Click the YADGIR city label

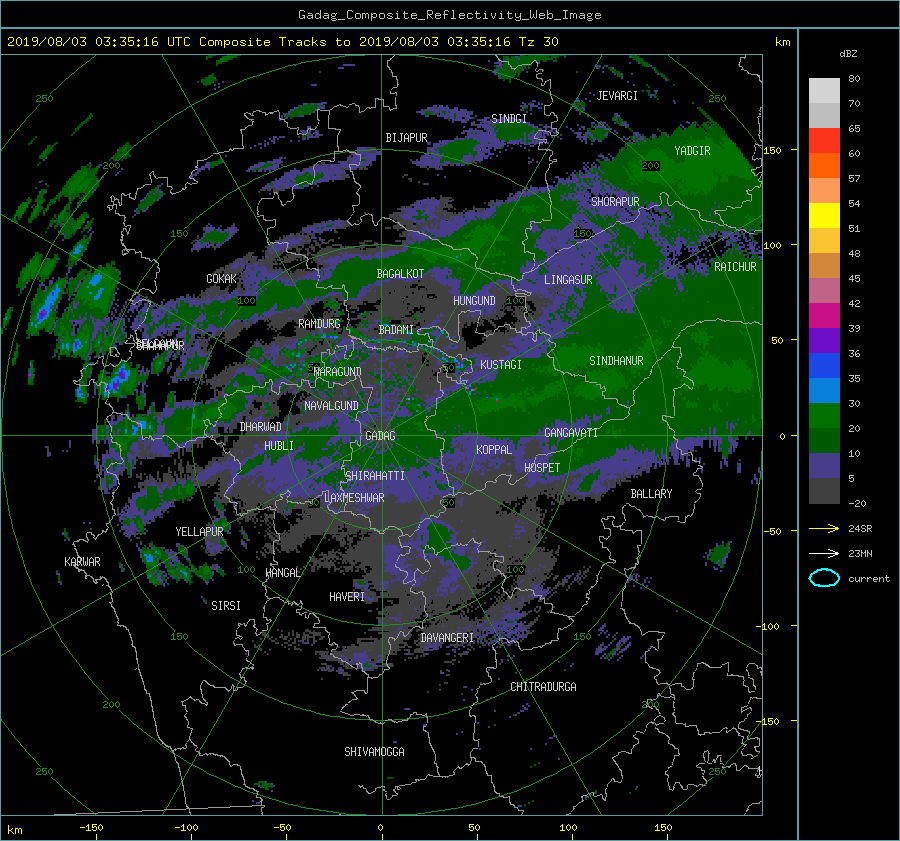[692, 151]
